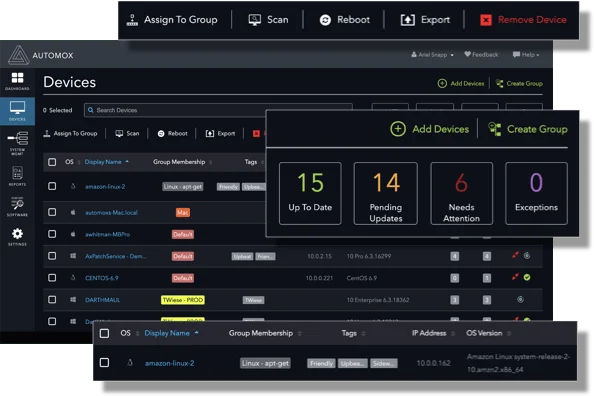Screen dimensions: 594x396
Task: Click Linux - apt-get tag in enlarged bottom row
Action: click(265, 363)
